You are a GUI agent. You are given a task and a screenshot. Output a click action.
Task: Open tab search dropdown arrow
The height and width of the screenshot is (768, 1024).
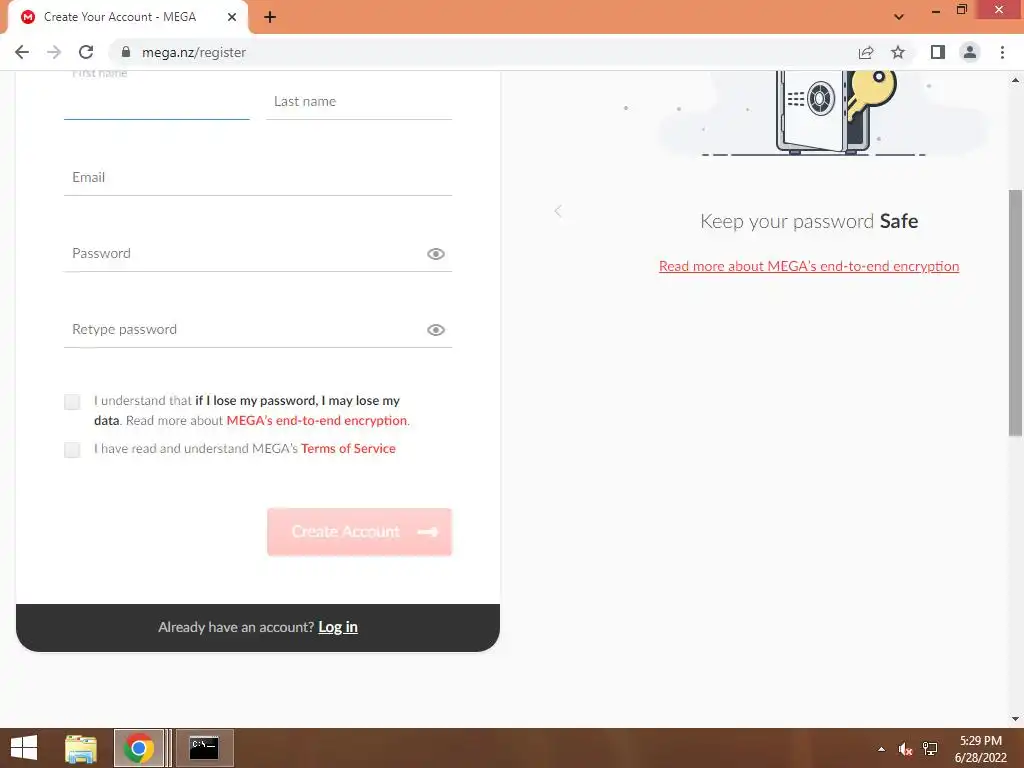click(x=899, y=17)
